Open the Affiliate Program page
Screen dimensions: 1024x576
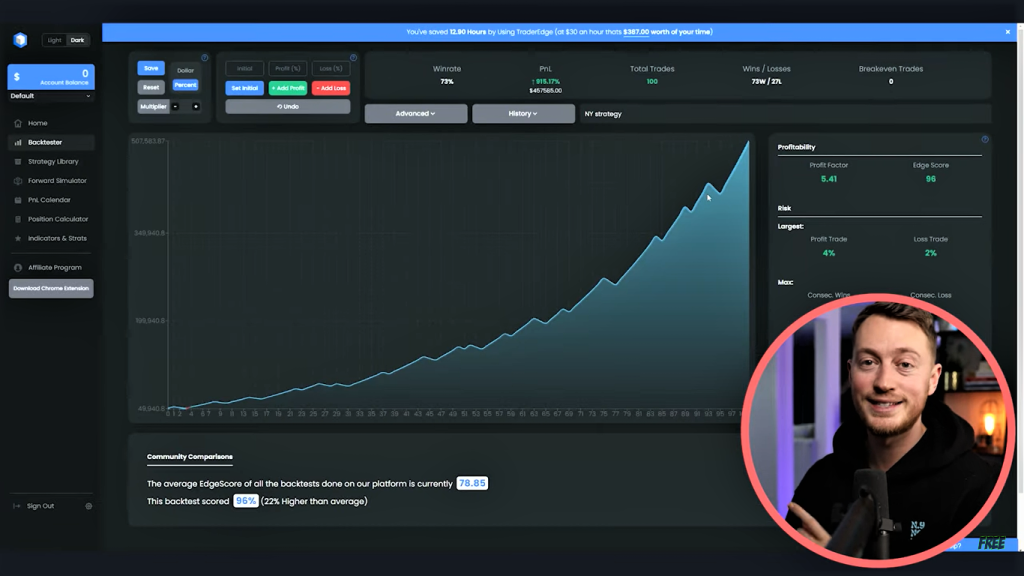coord(55,268)
